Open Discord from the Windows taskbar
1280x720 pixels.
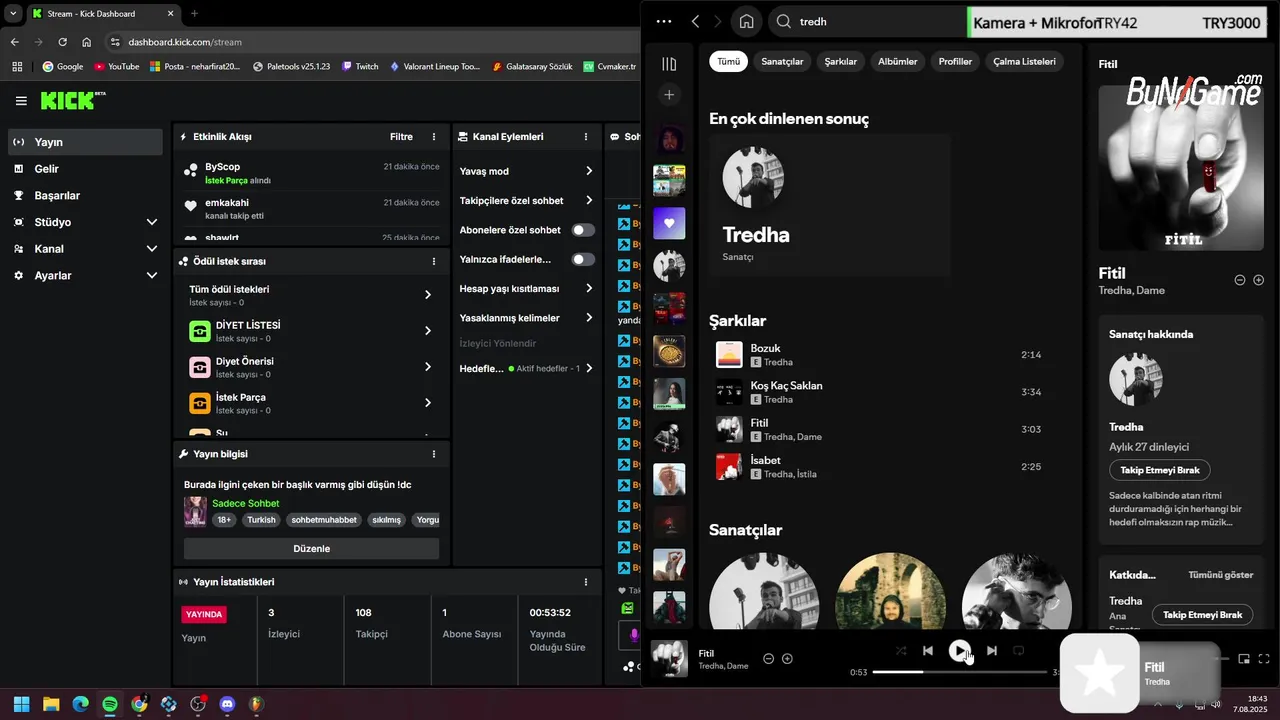point(227,704)
